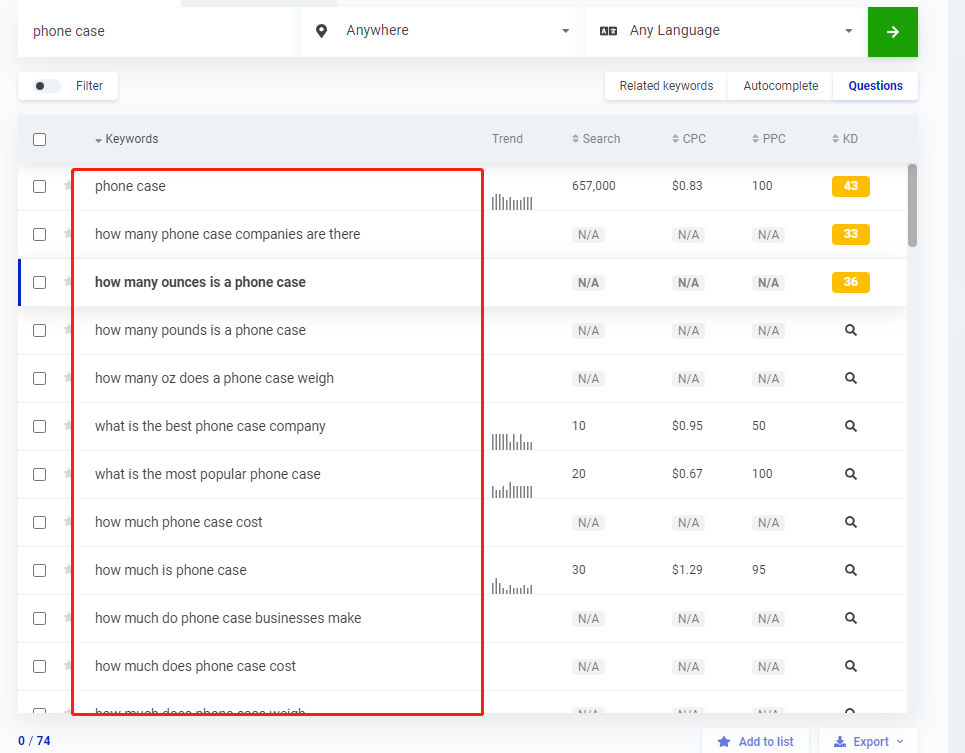Click magnifier icon for 'how much is phone case'
Viewport: 965px width, 753px height.
point(850,570)
